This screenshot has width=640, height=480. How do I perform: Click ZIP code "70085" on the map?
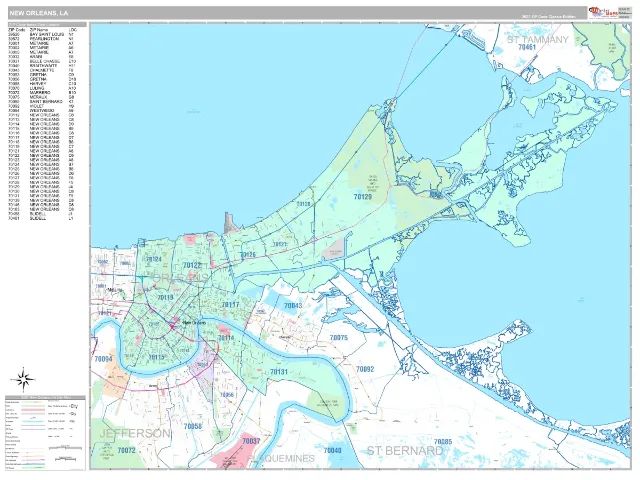click(x=443, y=442)
